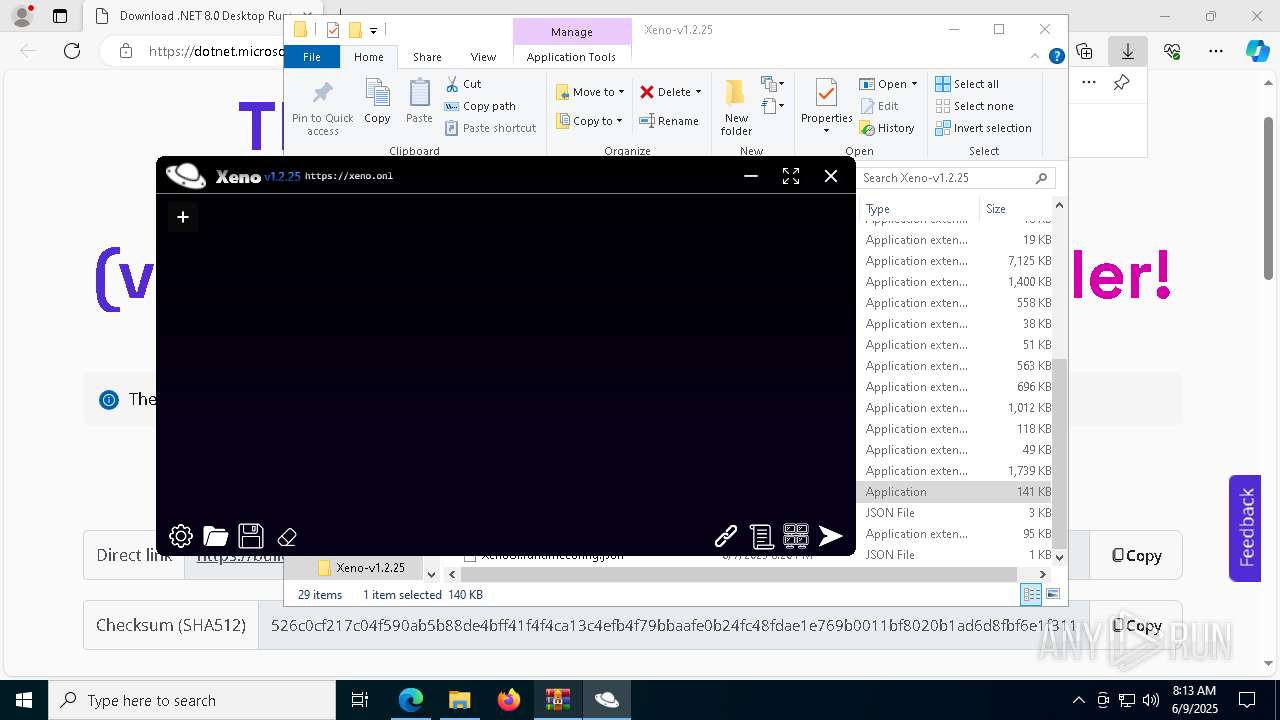Open Explorer help question icon
The width and height of the screenshot is (1280, 720).
click(x=1056, y=57)
